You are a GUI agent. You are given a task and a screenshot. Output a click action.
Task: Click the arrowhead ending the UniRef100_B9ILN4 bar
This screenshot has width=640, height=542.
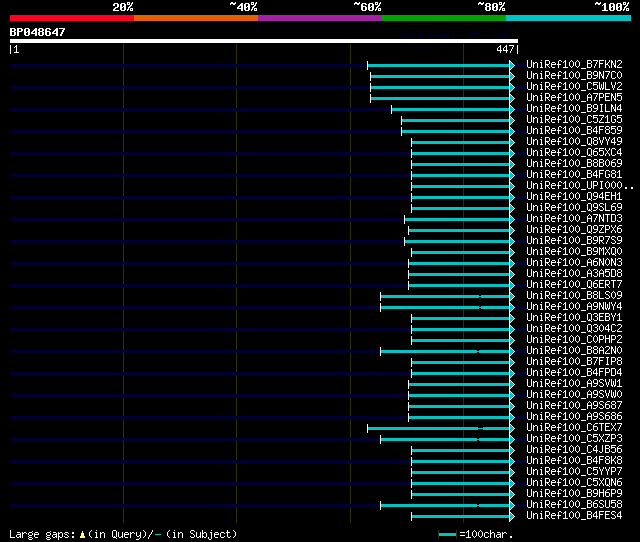(512, 109)
